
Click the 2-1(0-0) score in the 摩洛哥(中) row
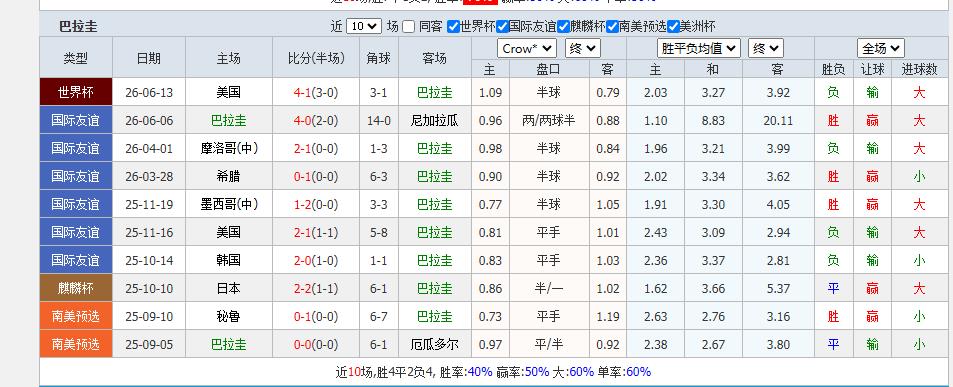pyautogui.click(x=316, y=149)
